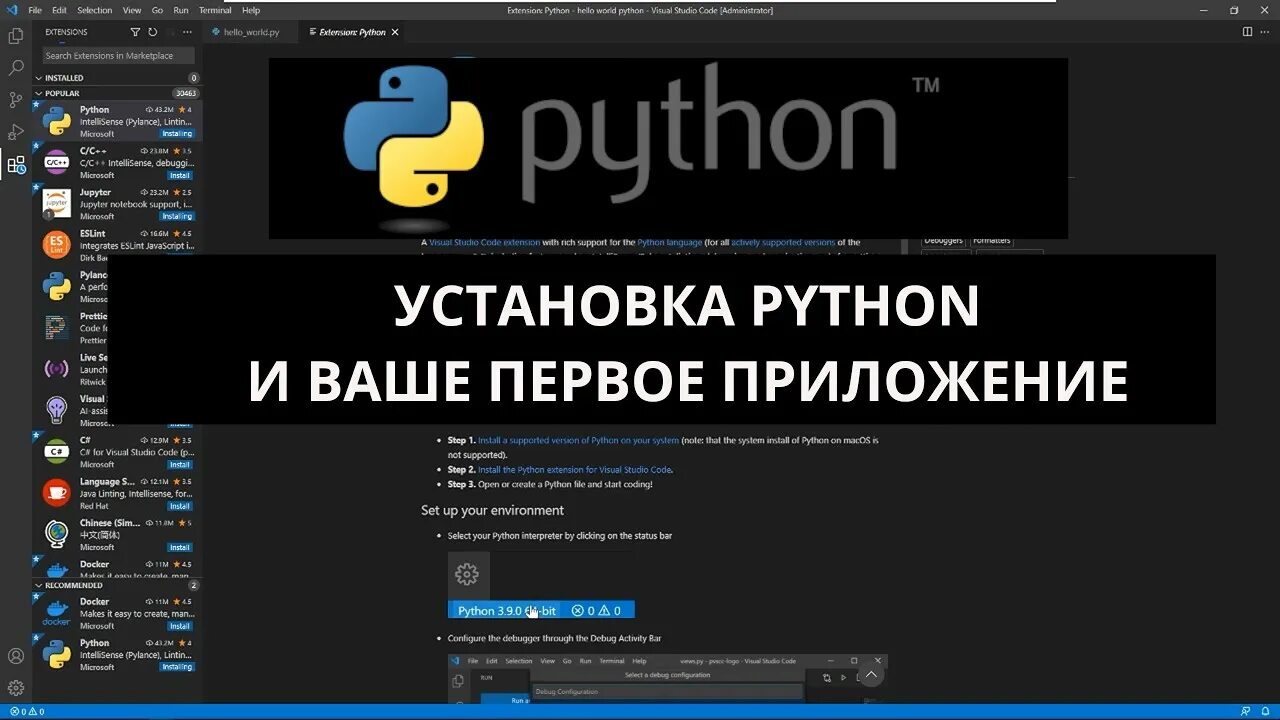Screen dimensions: 1280x720
Task: Open the Terminal menu
Action: (215, 10)
